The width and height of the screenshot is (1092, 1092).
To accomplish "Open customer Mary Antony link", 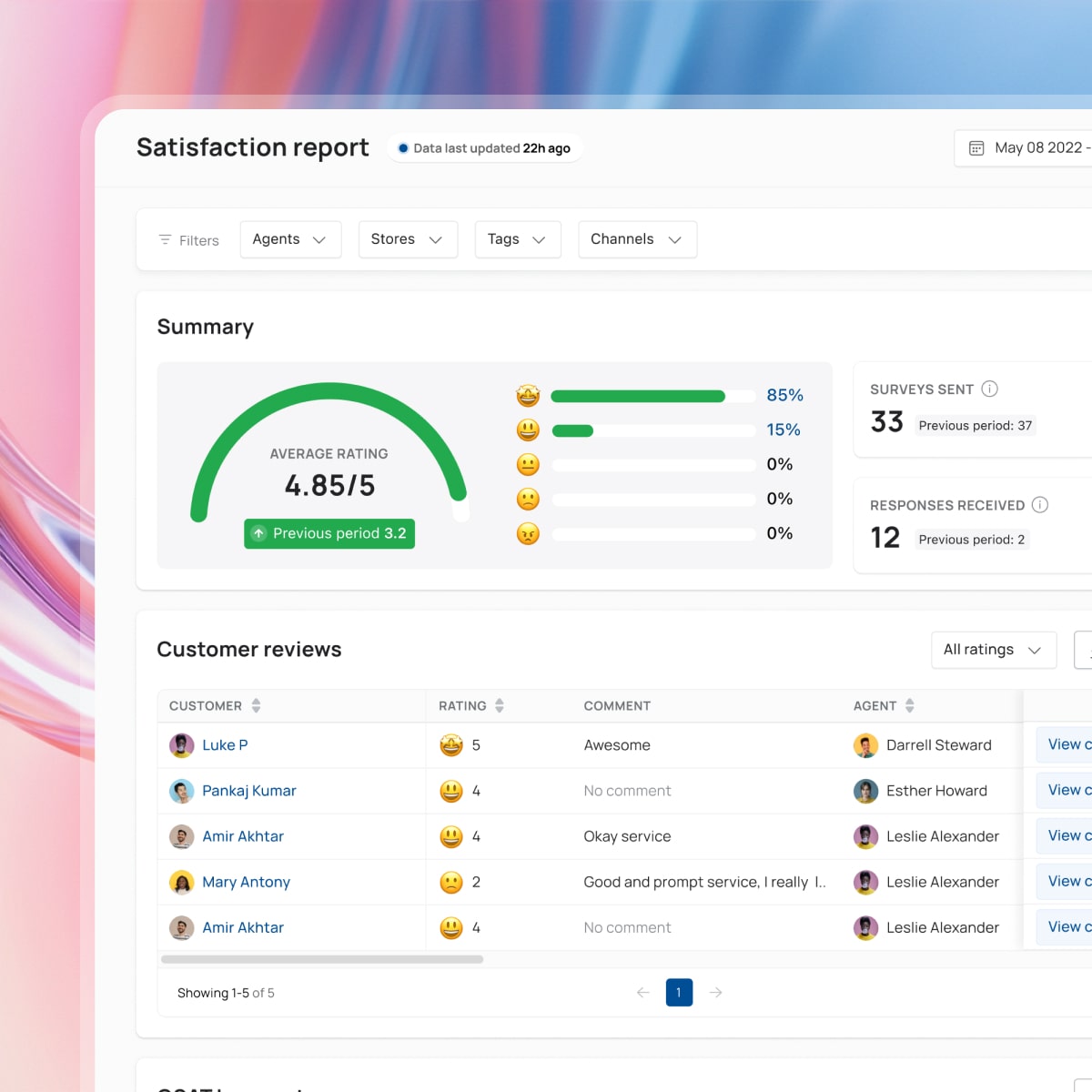I will pos(246,882).
